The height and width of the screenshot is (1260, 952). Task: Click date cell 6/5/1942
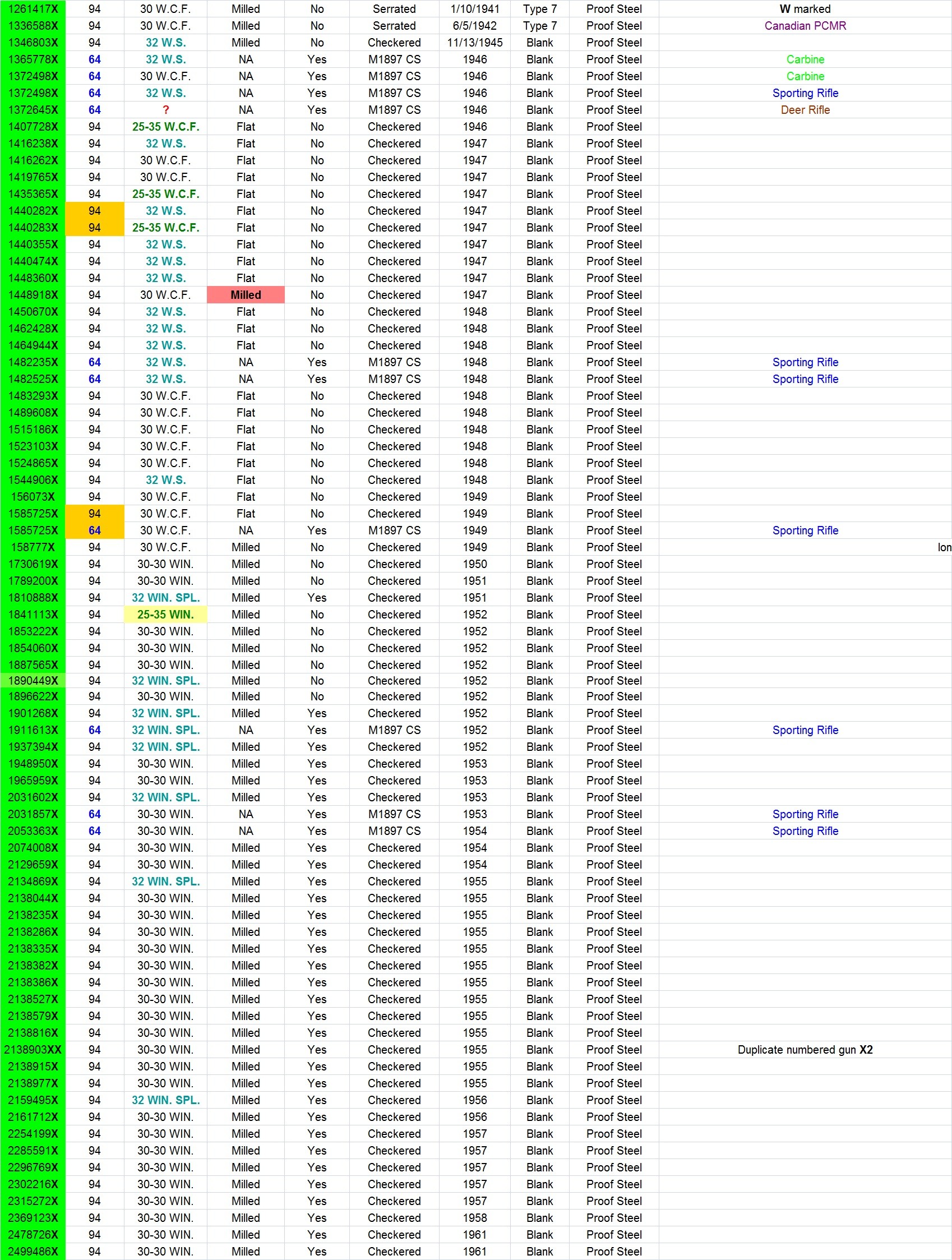click(x=475, y=26)
